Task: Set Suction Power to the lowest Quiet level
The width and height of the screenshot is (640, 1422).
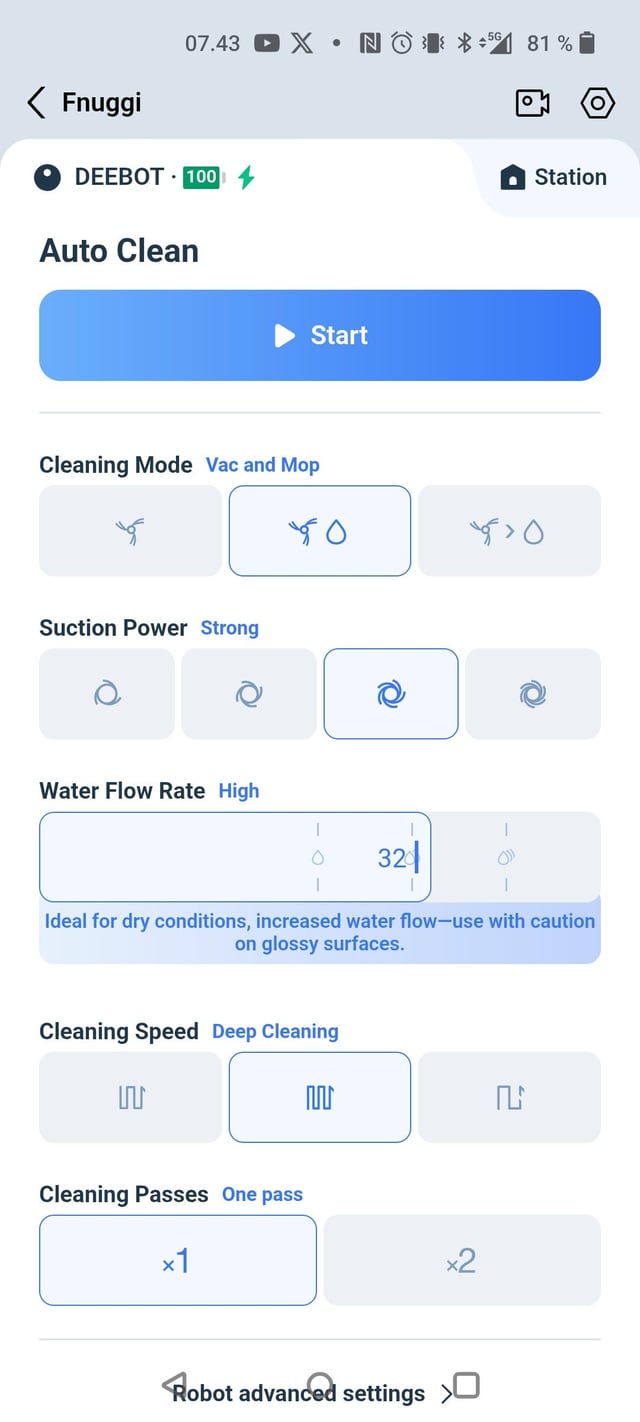Action: point(107,693)
